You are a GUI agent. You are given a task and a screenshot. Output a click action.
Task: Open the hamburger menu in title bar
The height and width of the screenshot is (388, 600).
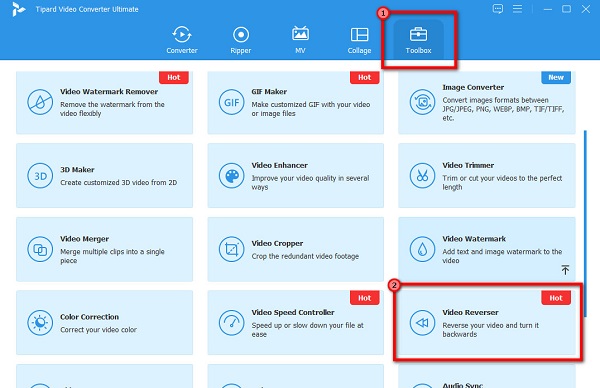click(517, 9)
